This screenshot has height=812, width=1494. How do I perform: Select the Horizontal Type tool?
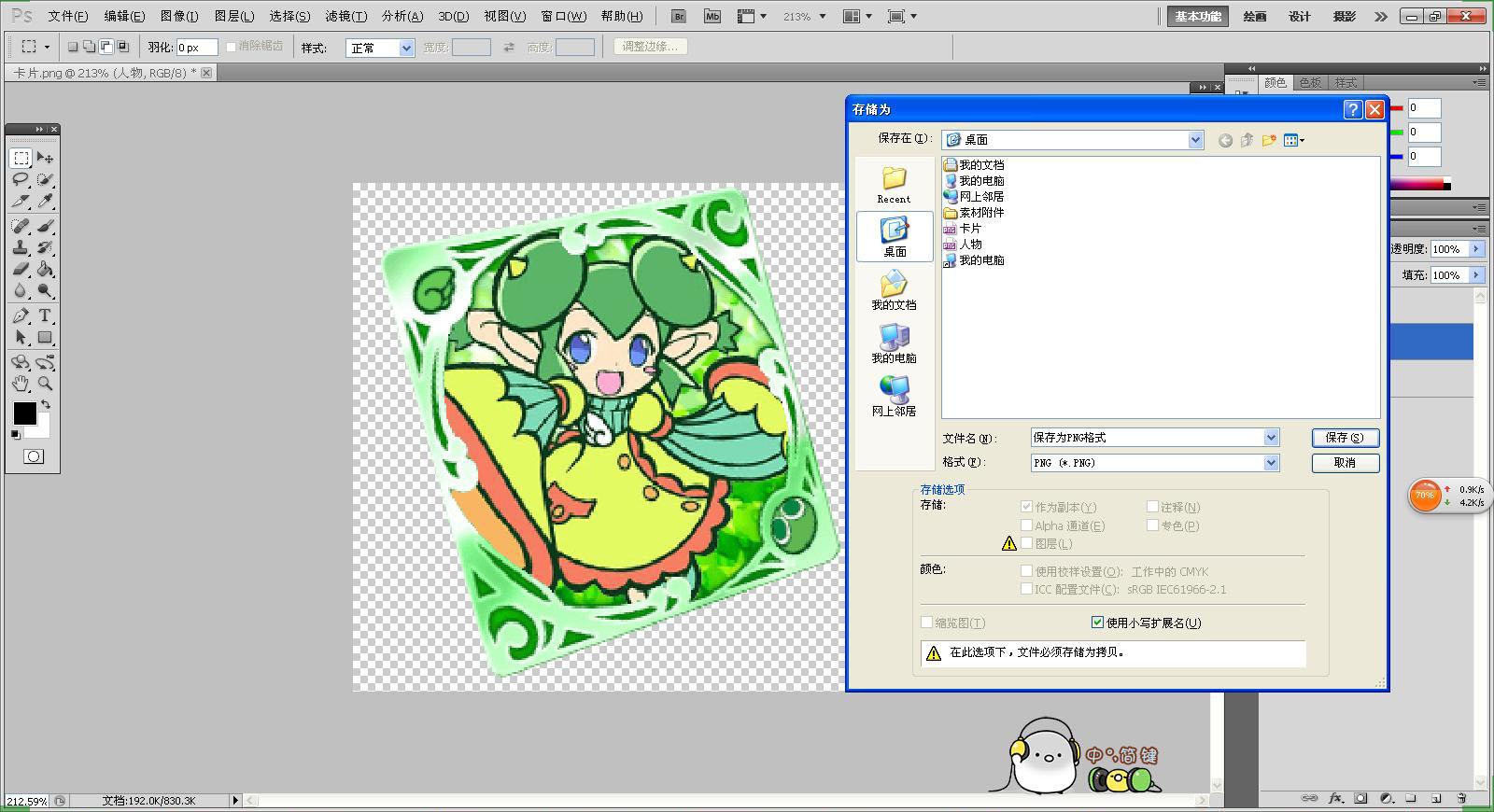[x=45, y=315]
